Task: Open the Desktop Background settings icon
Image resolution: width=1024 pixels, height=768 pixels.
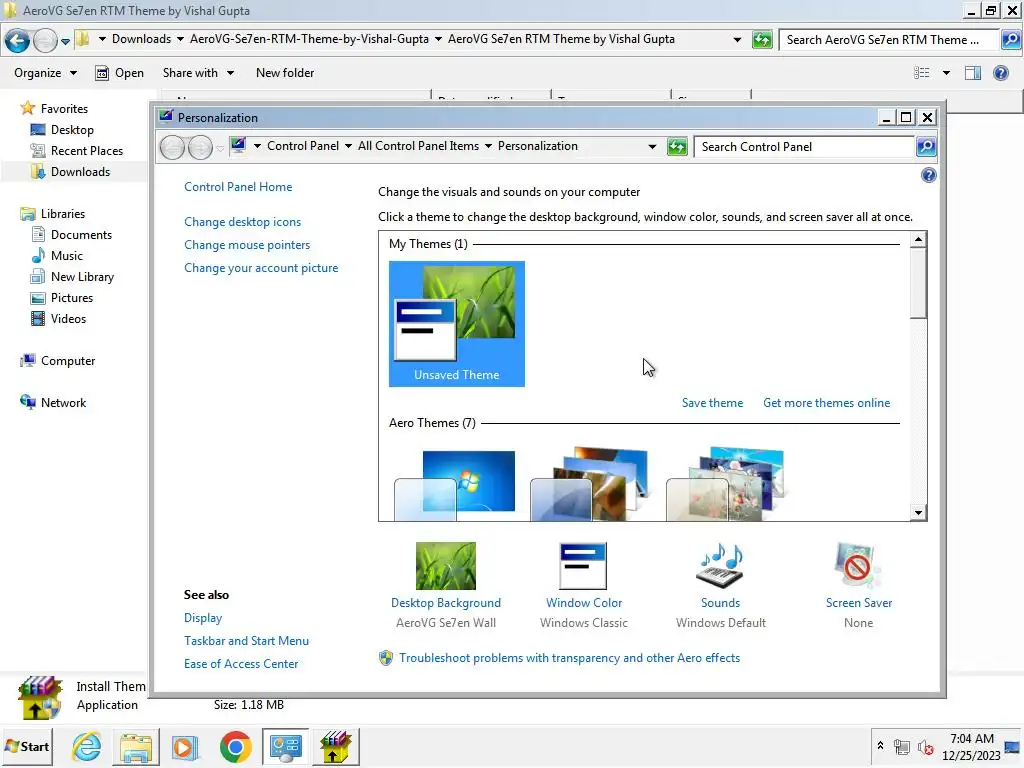Action: [x=445, y=566]
